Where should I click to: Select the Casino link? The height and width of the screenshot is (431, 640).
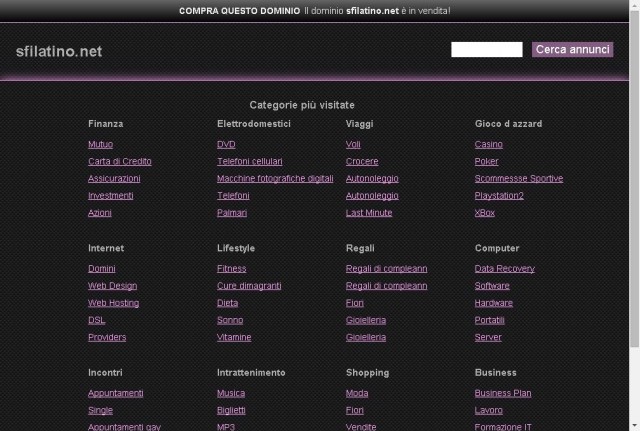489,144
